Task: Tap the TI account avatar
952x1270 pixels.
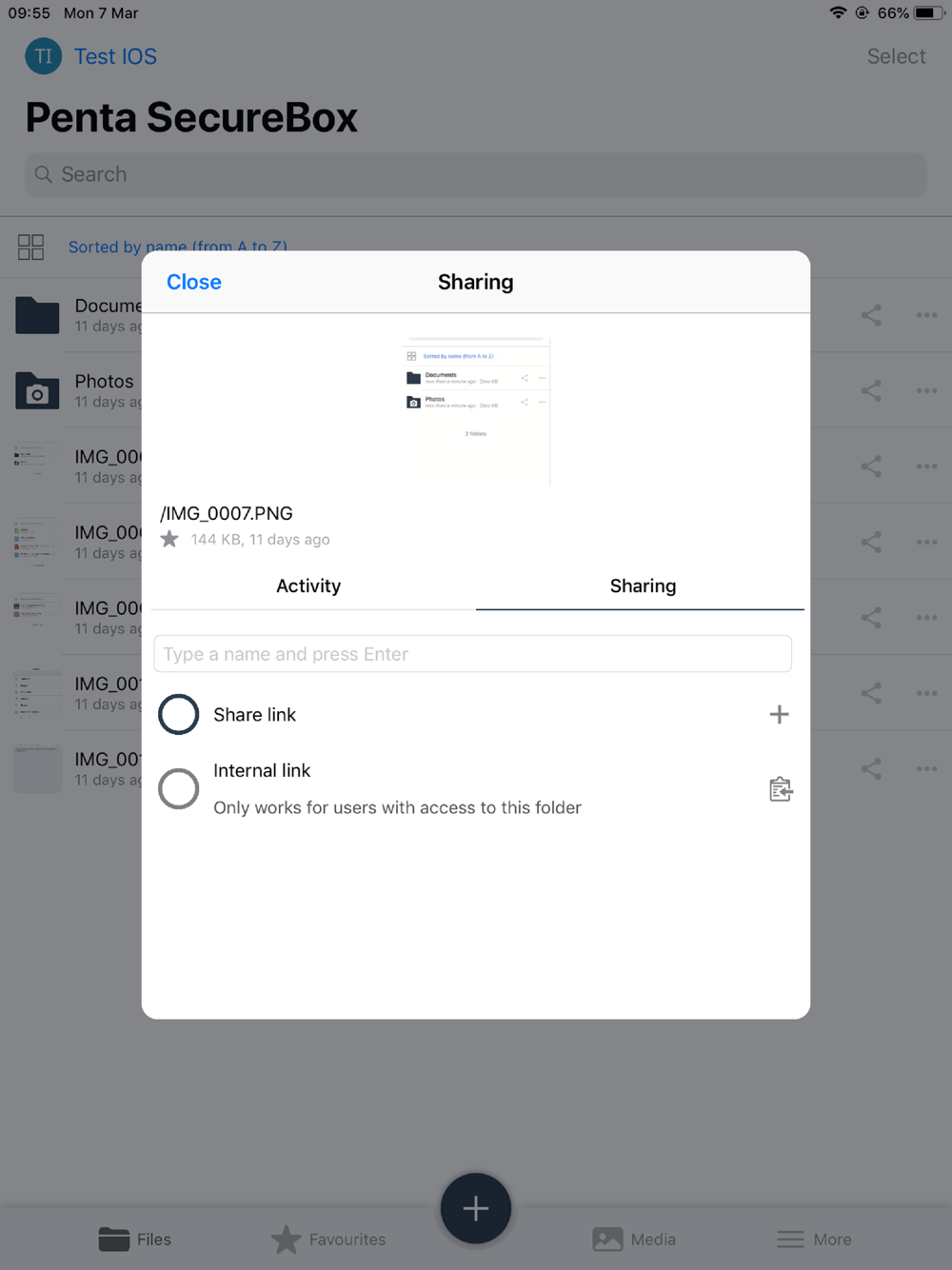Action: (43, 56)
